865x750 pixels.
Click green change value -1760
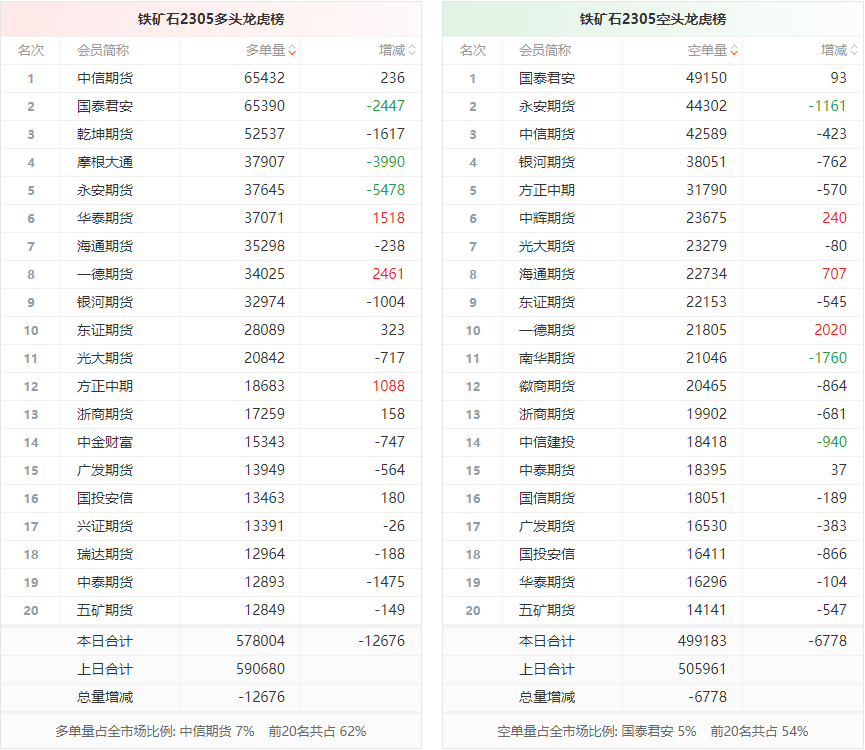coord(828,358)
